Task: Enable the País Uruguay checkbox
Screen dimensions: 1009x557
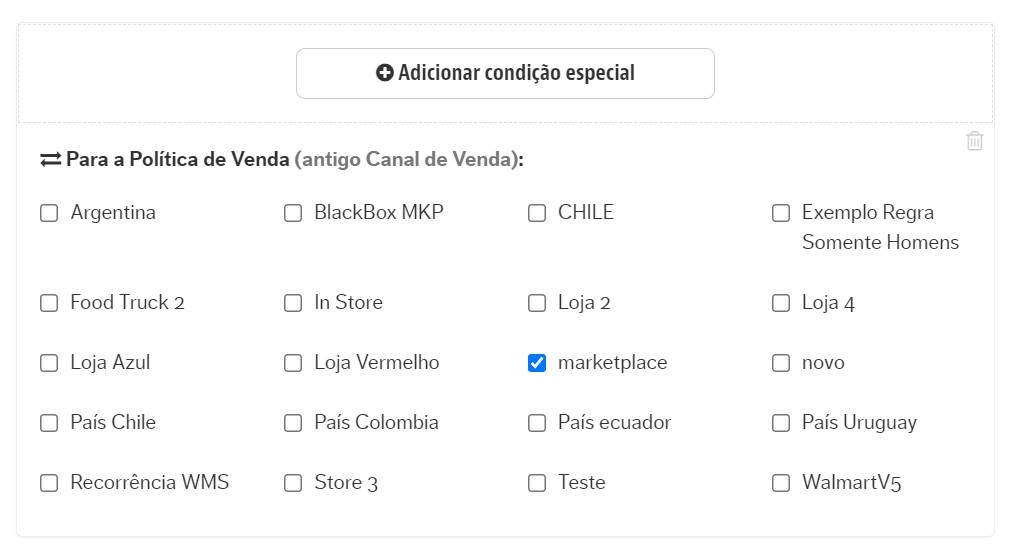Action: click(x=781, y=423)
